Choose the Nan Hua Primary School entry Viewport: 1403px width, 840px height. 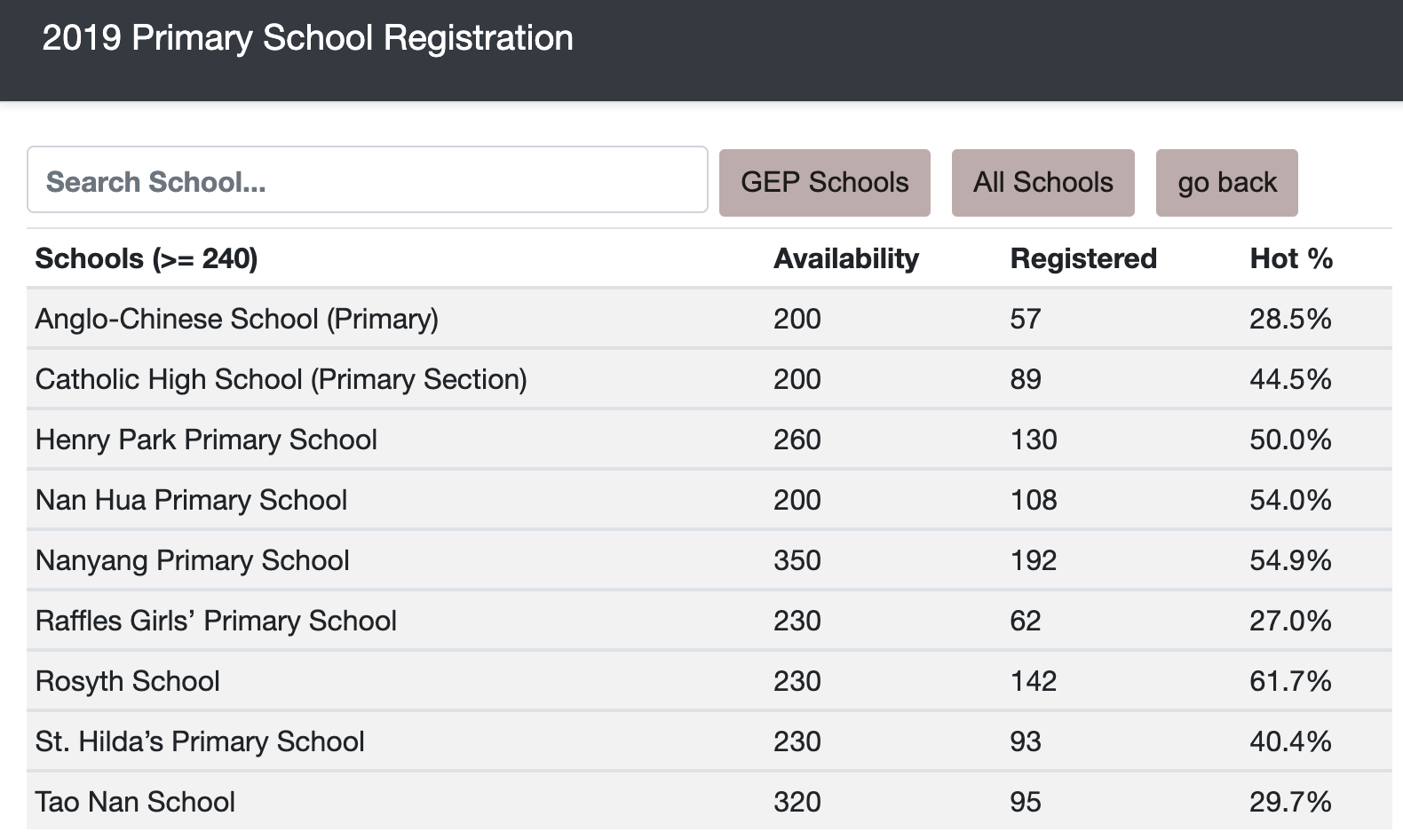(x=191, y=500)
